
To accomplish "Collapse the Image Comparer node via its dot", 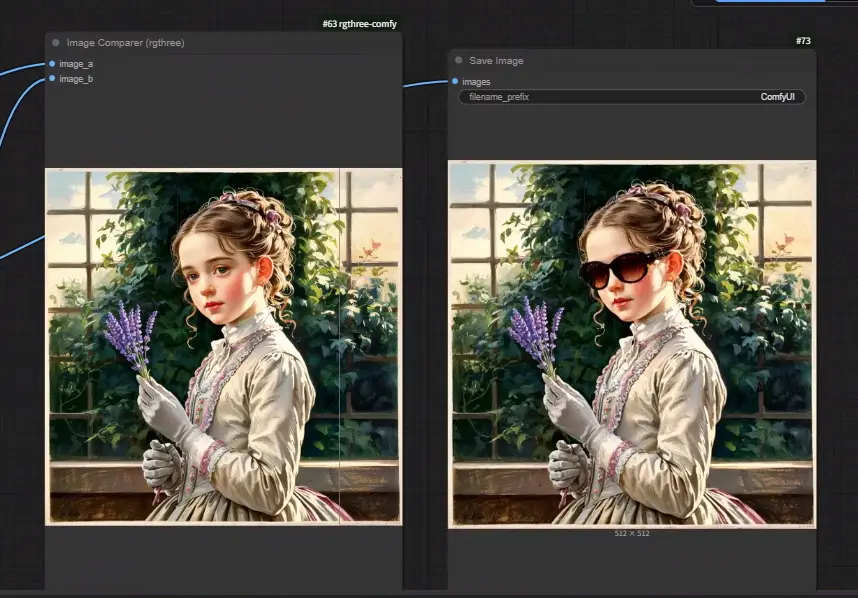I will pyautogui.click(x=56, y=43).
